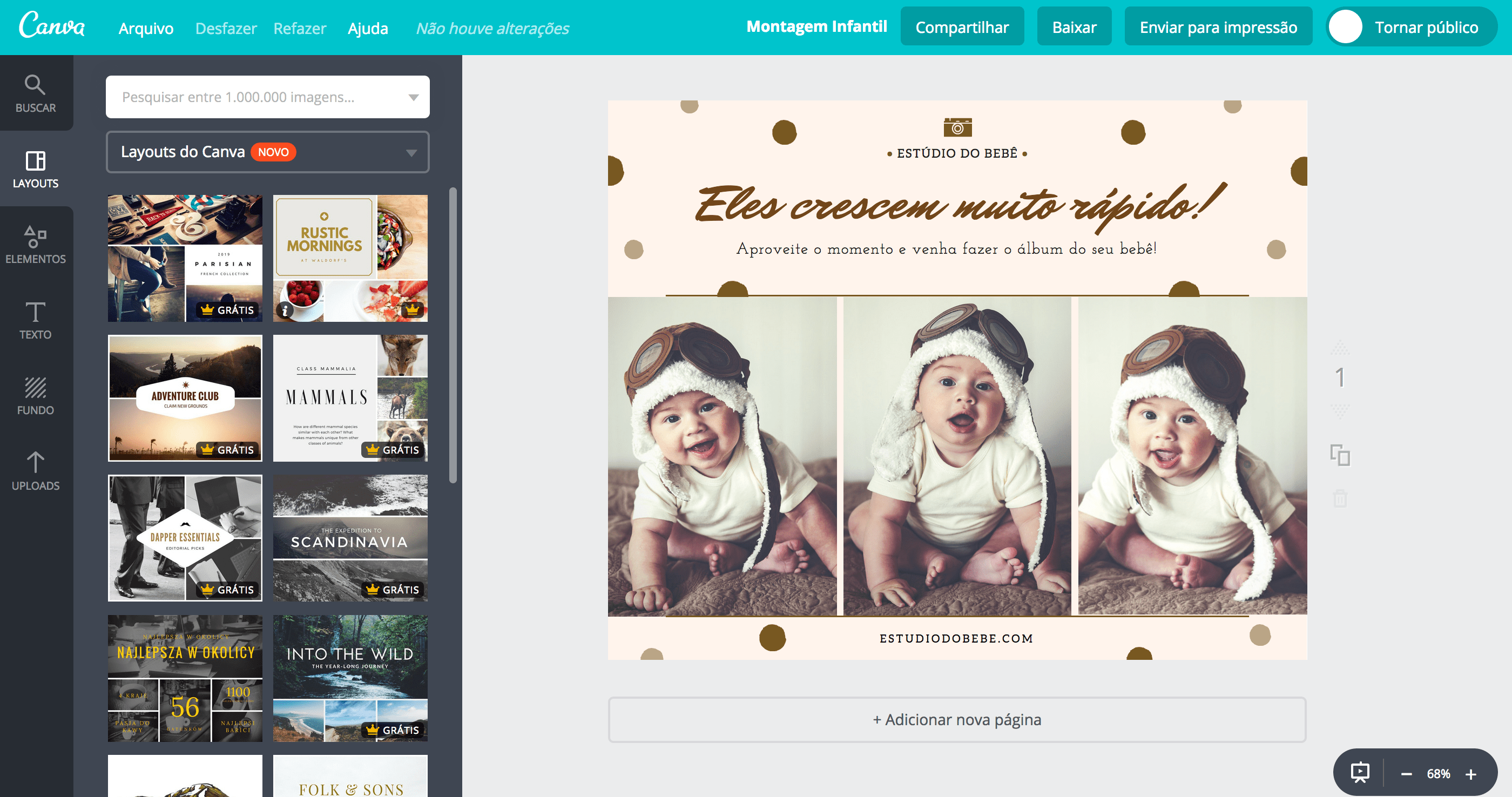Open the Uploads panel
This screenshot has width=1512, height=797.
coord(35,471)
